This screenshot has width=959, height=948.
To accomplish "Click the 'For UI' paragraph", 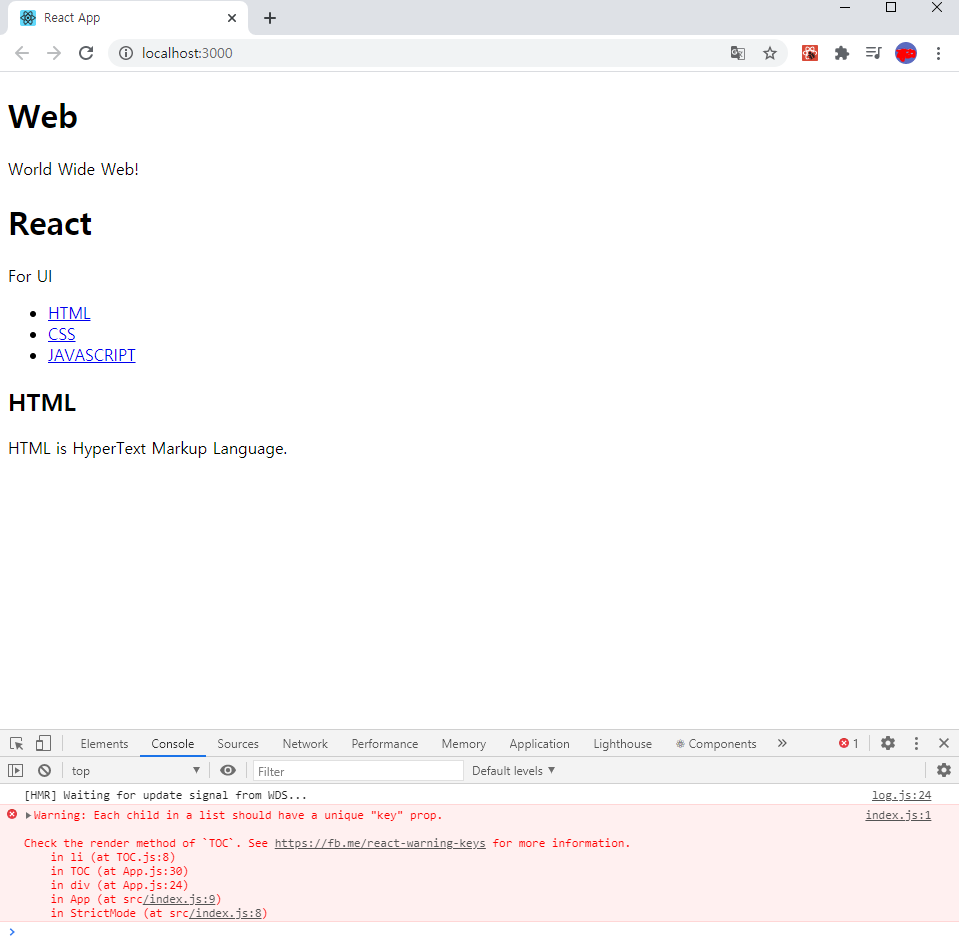I will click(x=30, y=276).
